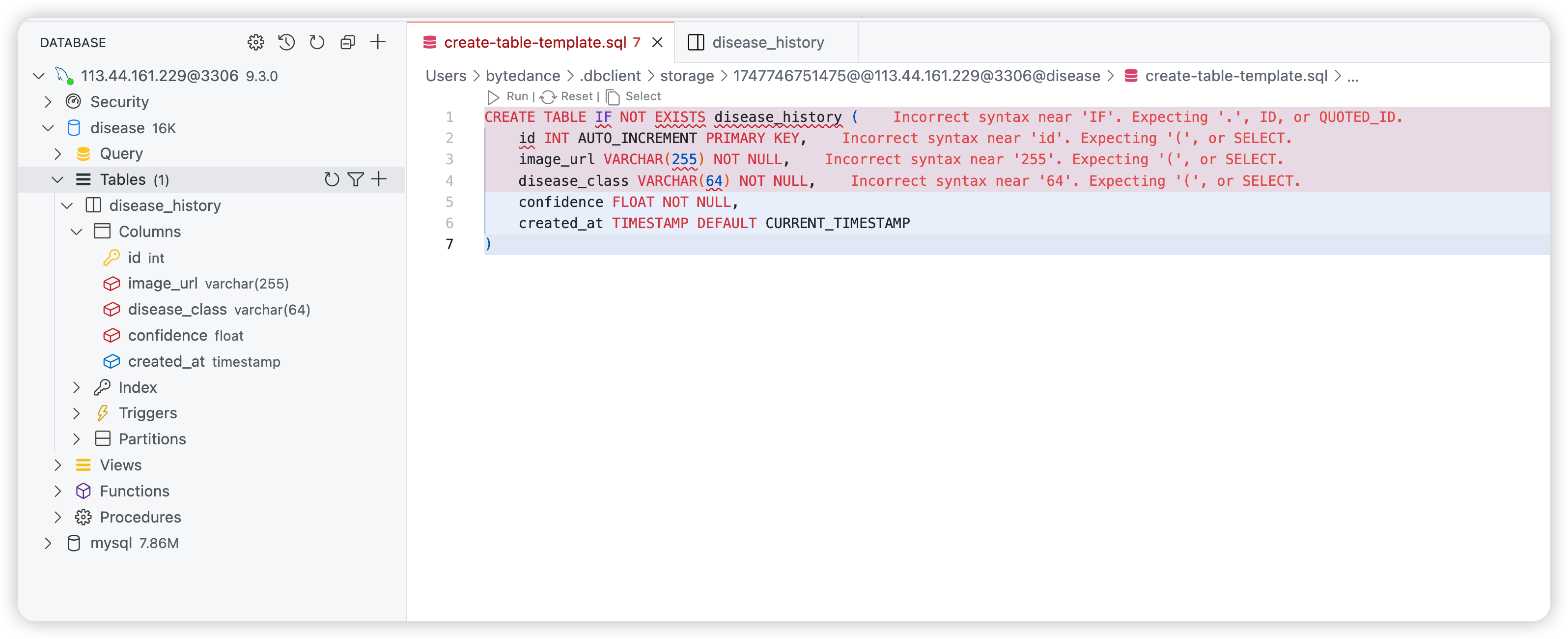Collapse the Columns folder
The image size is (1568, 639).
click(77, 232)
